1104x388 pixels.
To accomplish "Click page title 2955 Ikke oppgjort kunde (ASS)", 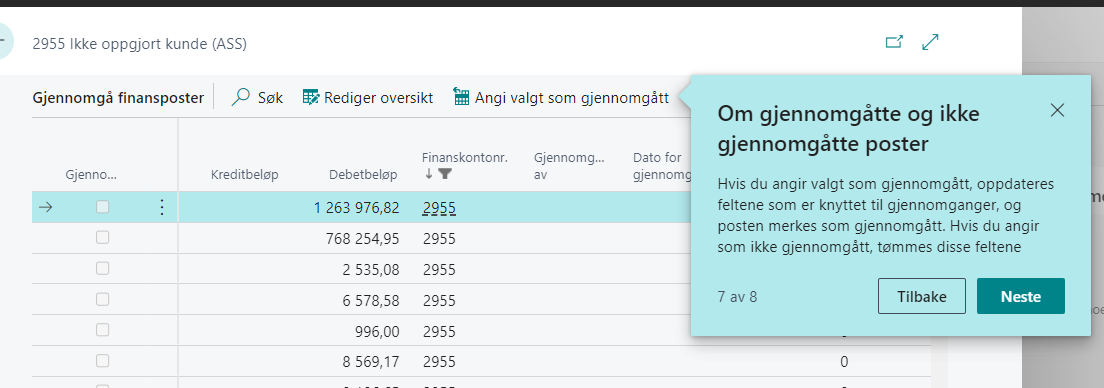I will point(139,44).
